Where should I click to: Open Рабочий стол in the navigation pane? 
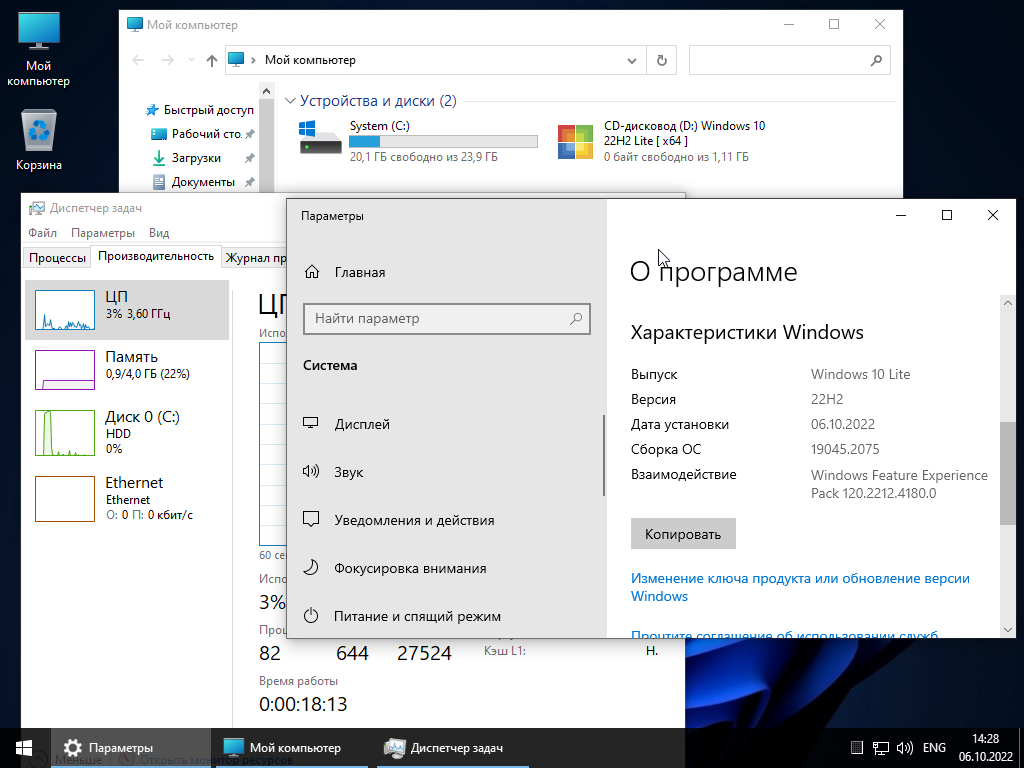[x=202, y=134]
